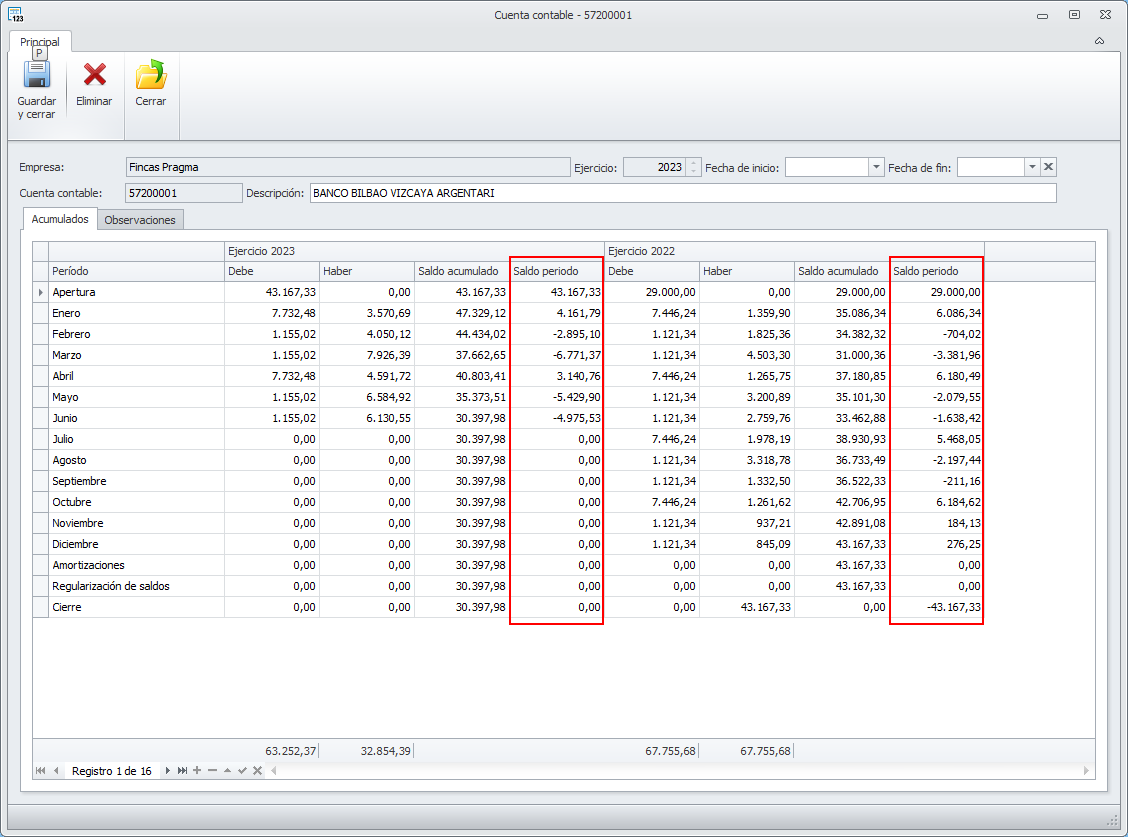
Task: Click the Cerrar folder icon
Action: point(151,76)
